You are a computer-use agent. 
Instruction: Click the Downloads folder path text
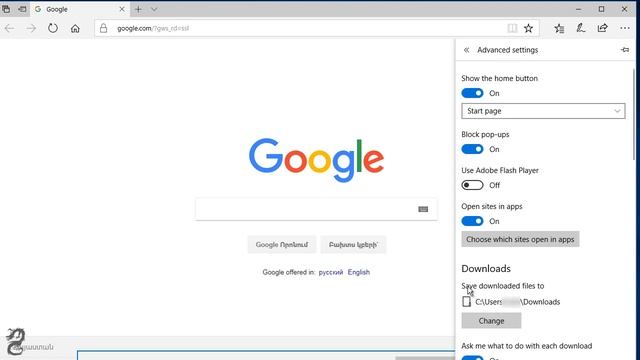[518, 302]
